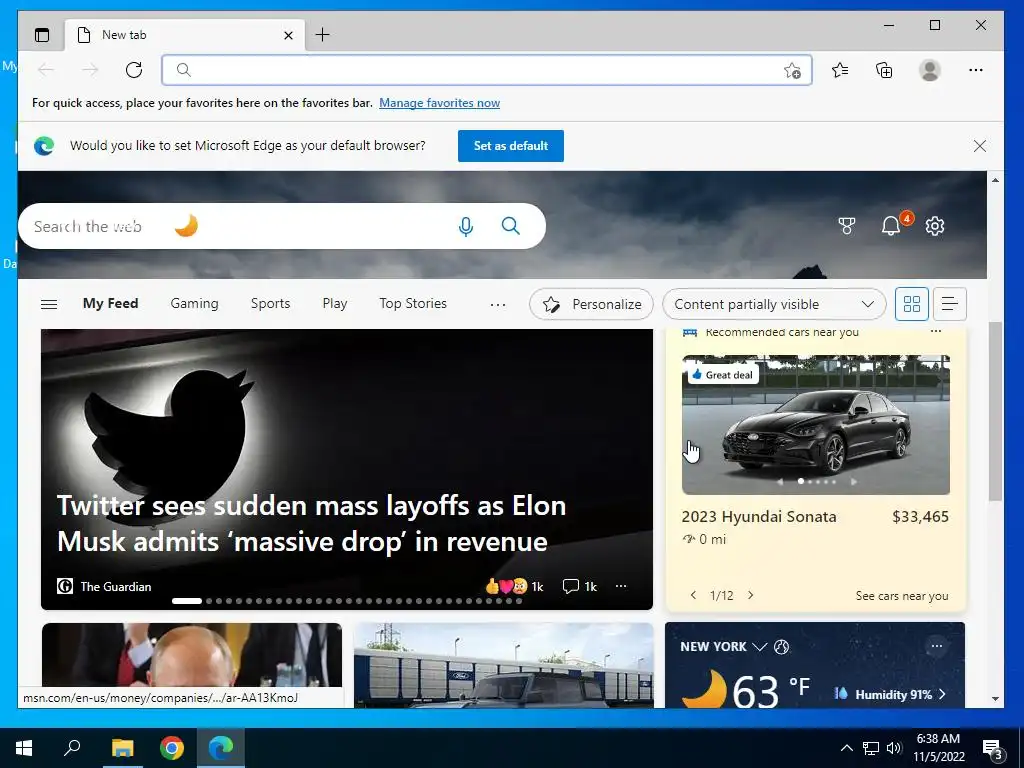Image resolution: width=1024 pixels, height=768 pixels.
Task: Switch to the Top Stories tab
Action: [413, 304]
